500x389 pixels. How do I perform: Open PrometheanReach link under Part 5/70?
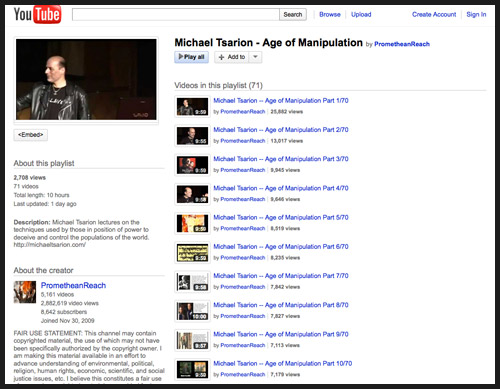(x=243, y=229)
